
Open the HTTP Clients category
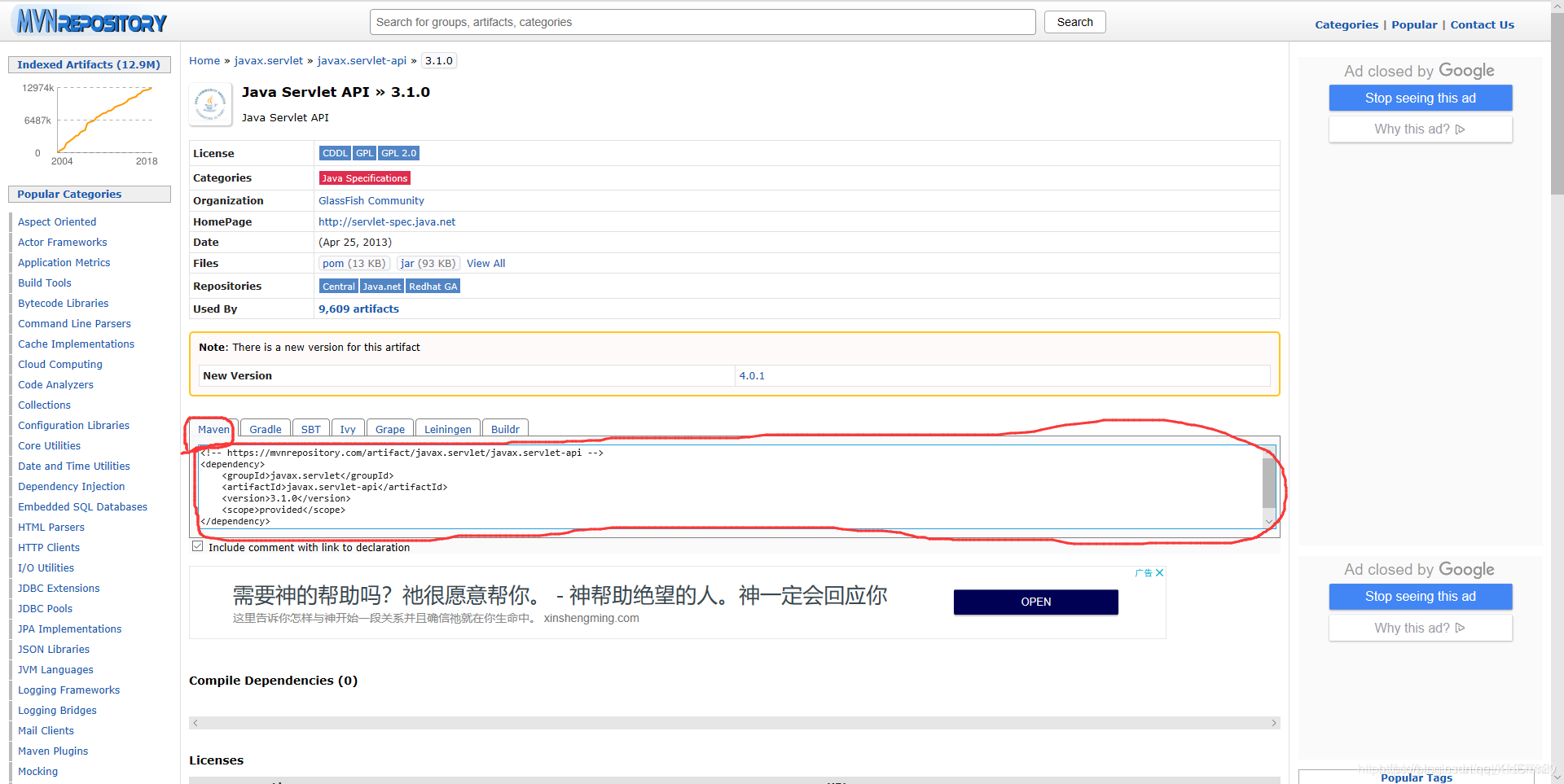(x=49, y=547)
